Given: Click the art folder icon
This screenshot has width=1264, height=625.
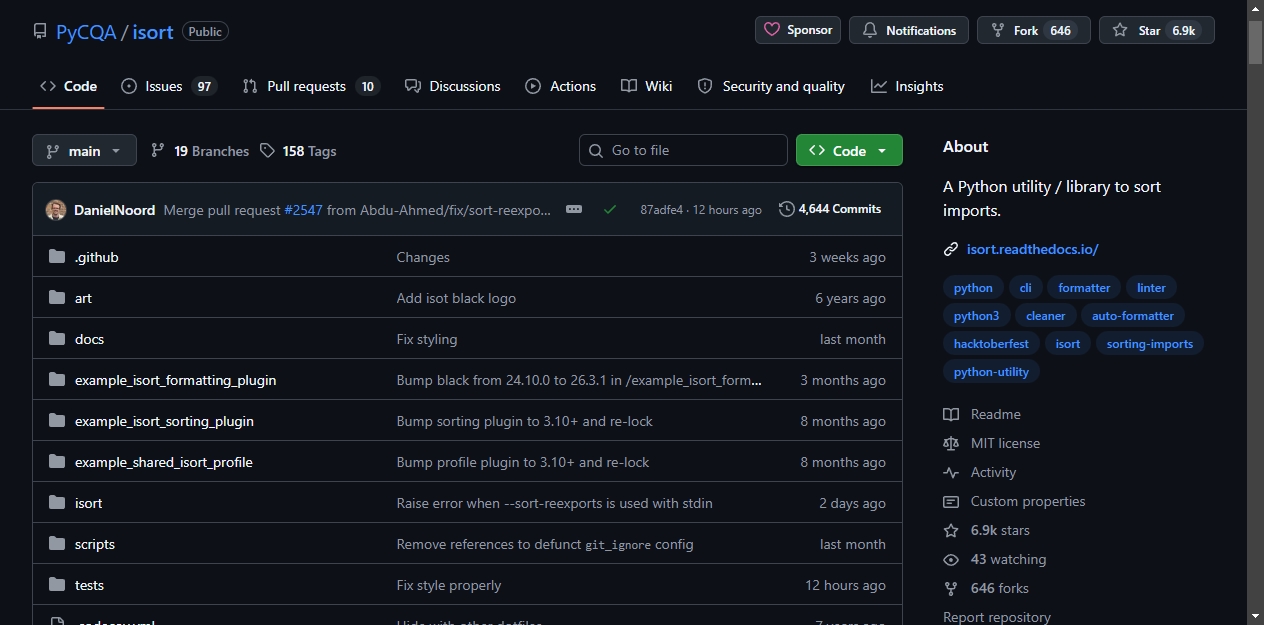Looking at the screenshot, I should (x=57, y=298).
